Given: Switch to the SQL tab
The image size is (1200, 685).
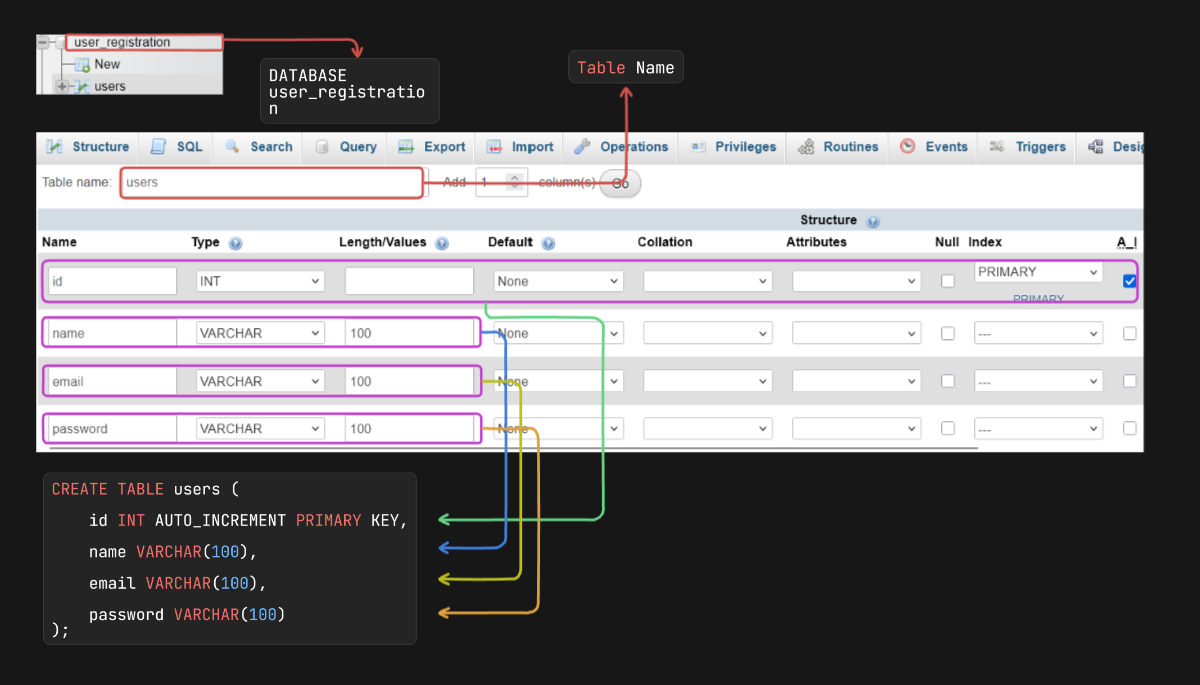Looking at the screenshot, I should pos(176,147).
